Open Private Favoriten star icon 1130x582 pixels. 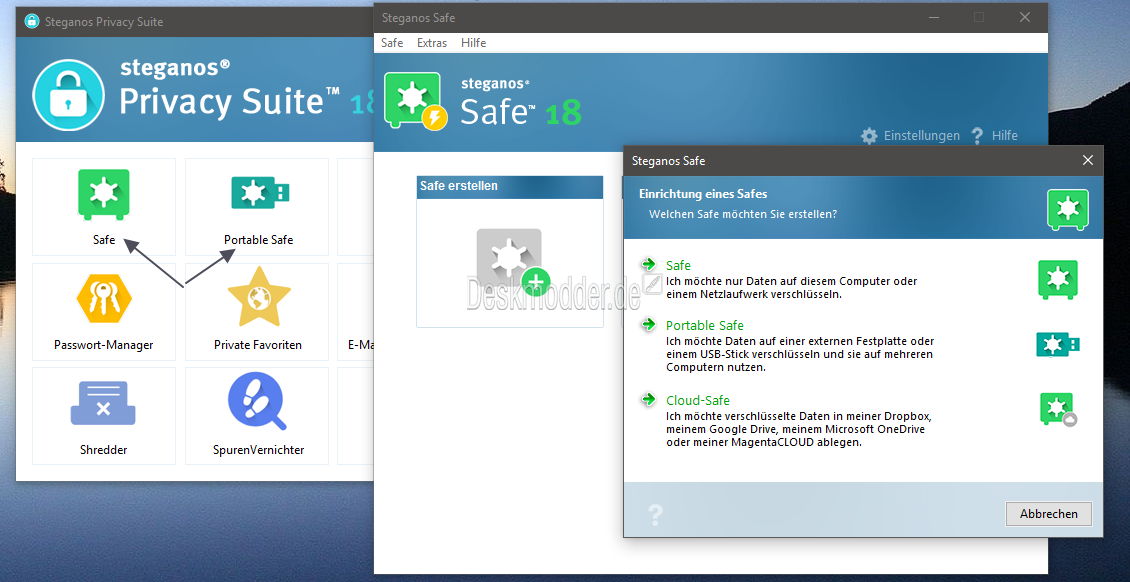coord(259,296)
